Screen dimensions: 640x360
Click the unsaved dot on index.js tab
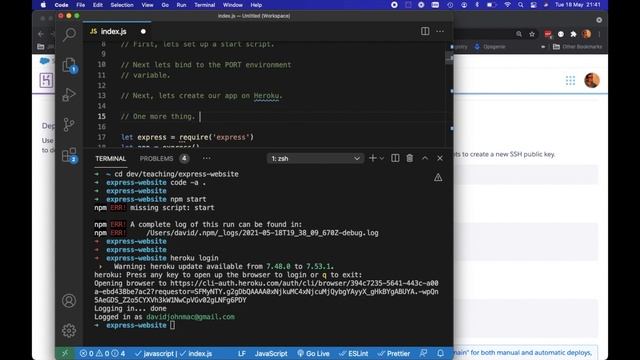coord(143,31)
